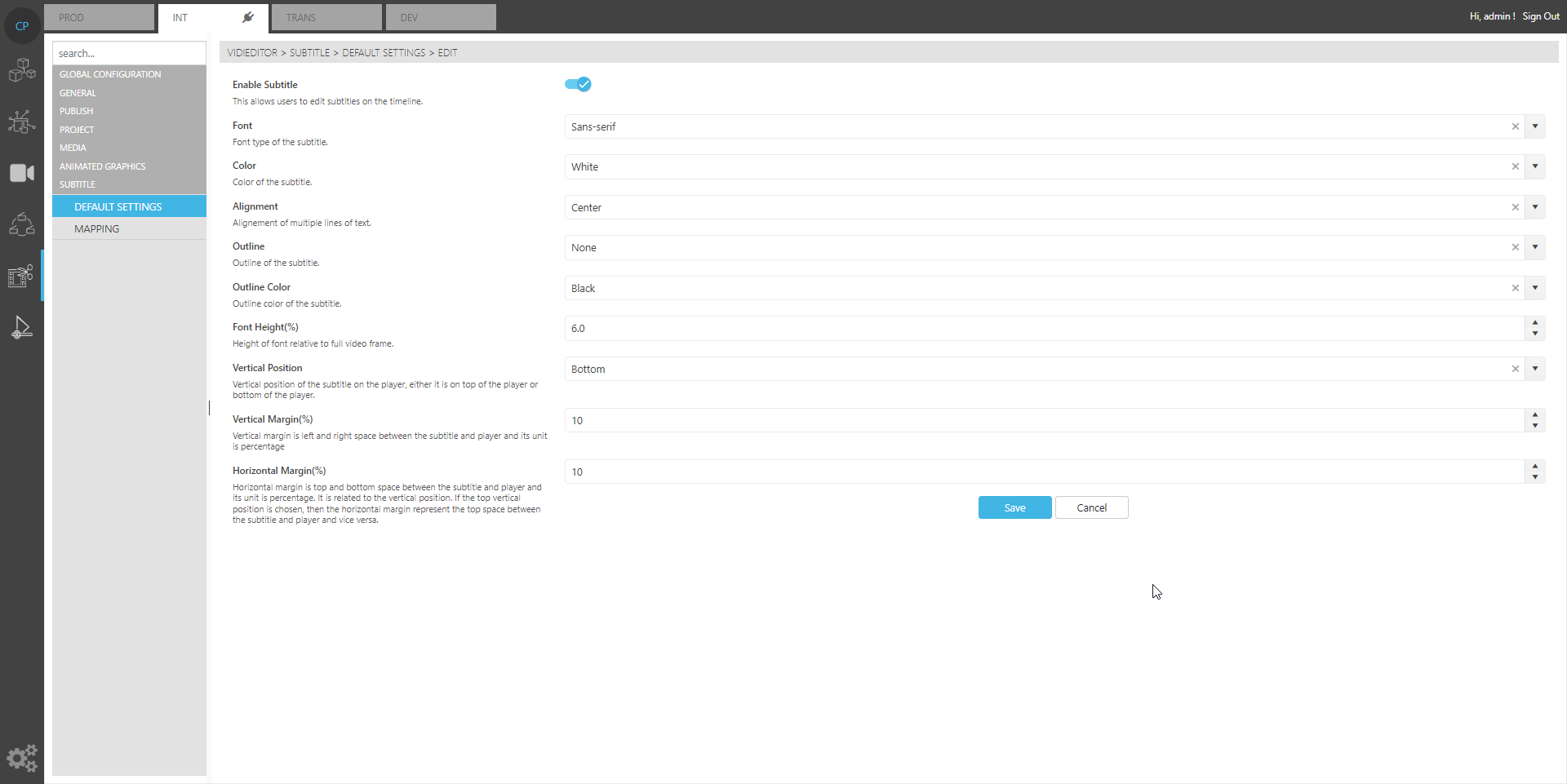Expand the Outline Color dropdown
Viewport: 1567px width, 784px height.
[x=1535, y=288]
